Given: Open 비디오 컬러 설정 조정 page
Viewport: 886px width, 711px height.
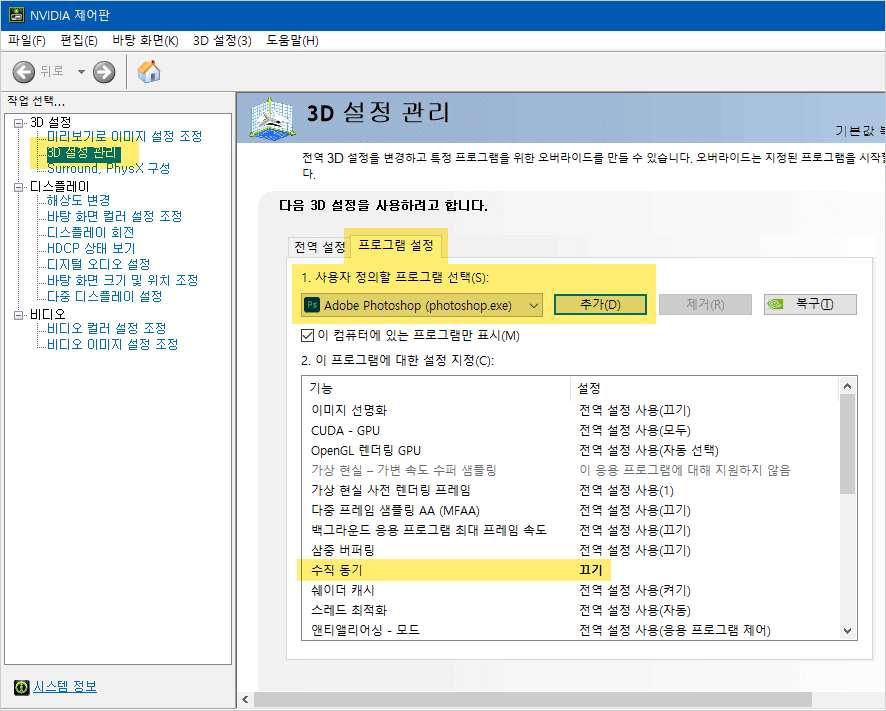Looking at the screenshot, I should [106, 328].
